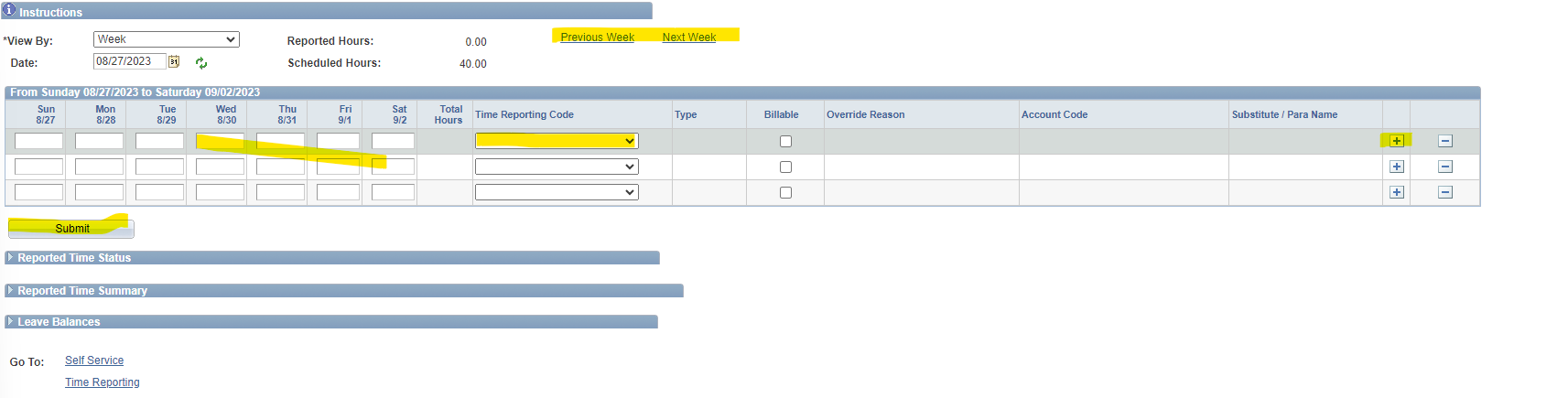
Task: Go to Previous Week
Action: click(597, 38)
